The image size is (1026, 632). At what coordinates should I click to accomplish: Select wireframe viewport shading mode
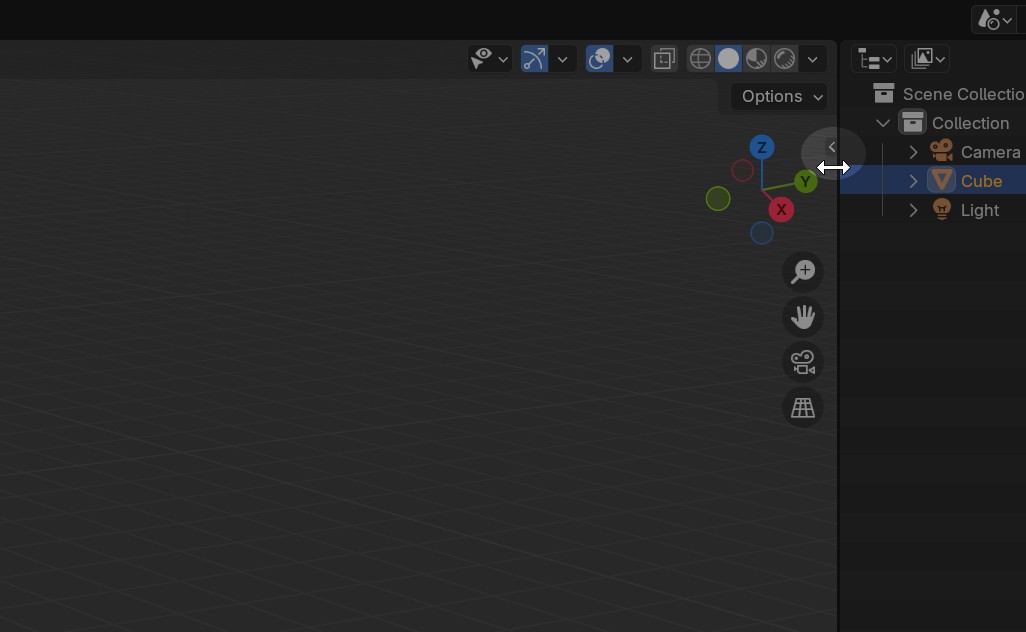(x=700, y=59)
